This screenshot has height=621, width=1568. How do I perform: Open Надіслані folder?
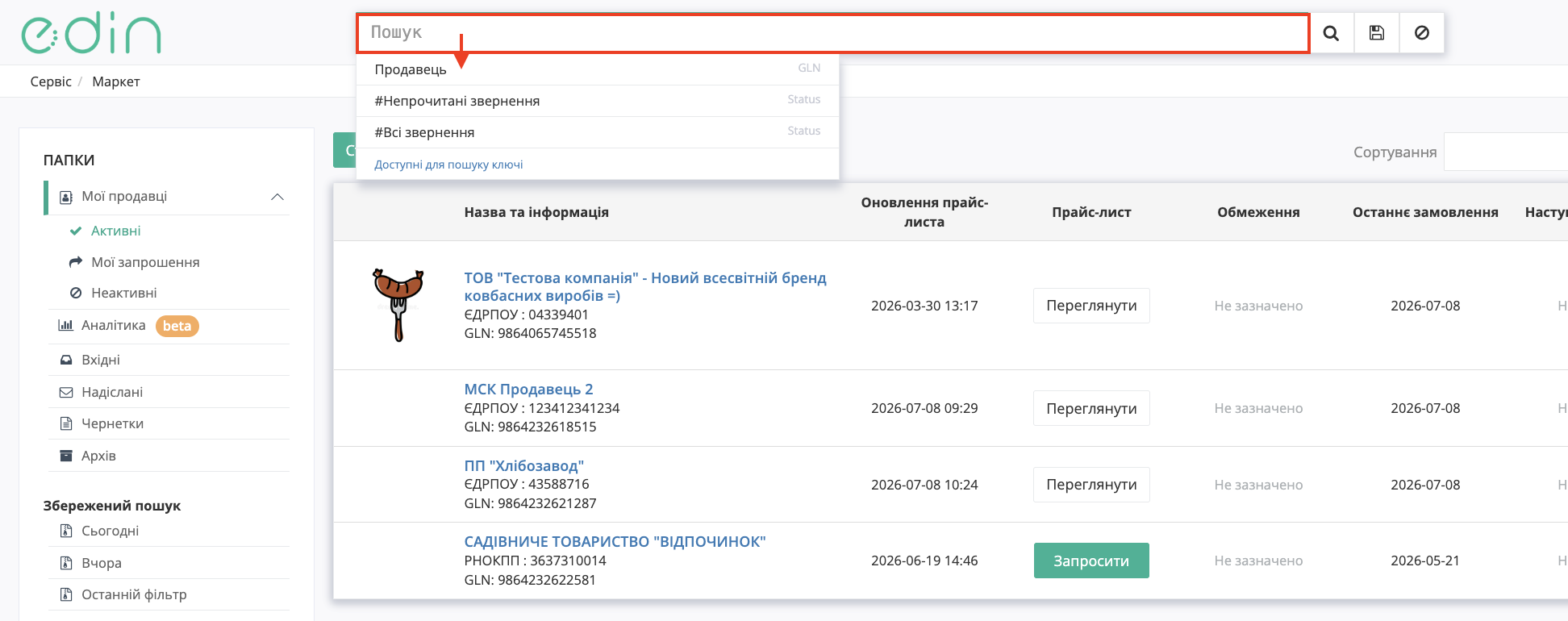[112, 392]
